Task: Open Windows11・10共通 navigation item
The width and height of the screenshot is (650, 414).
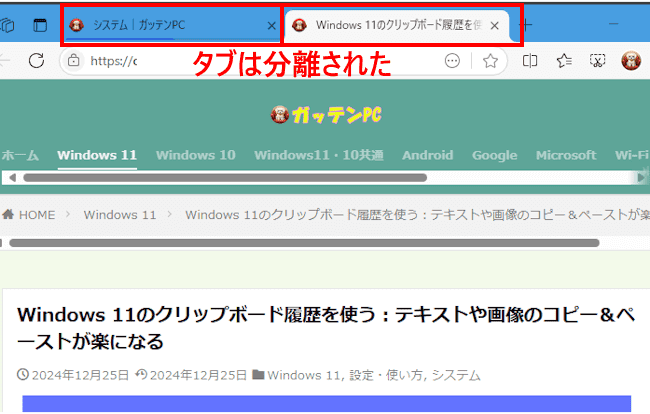Action: coord(319,155)
